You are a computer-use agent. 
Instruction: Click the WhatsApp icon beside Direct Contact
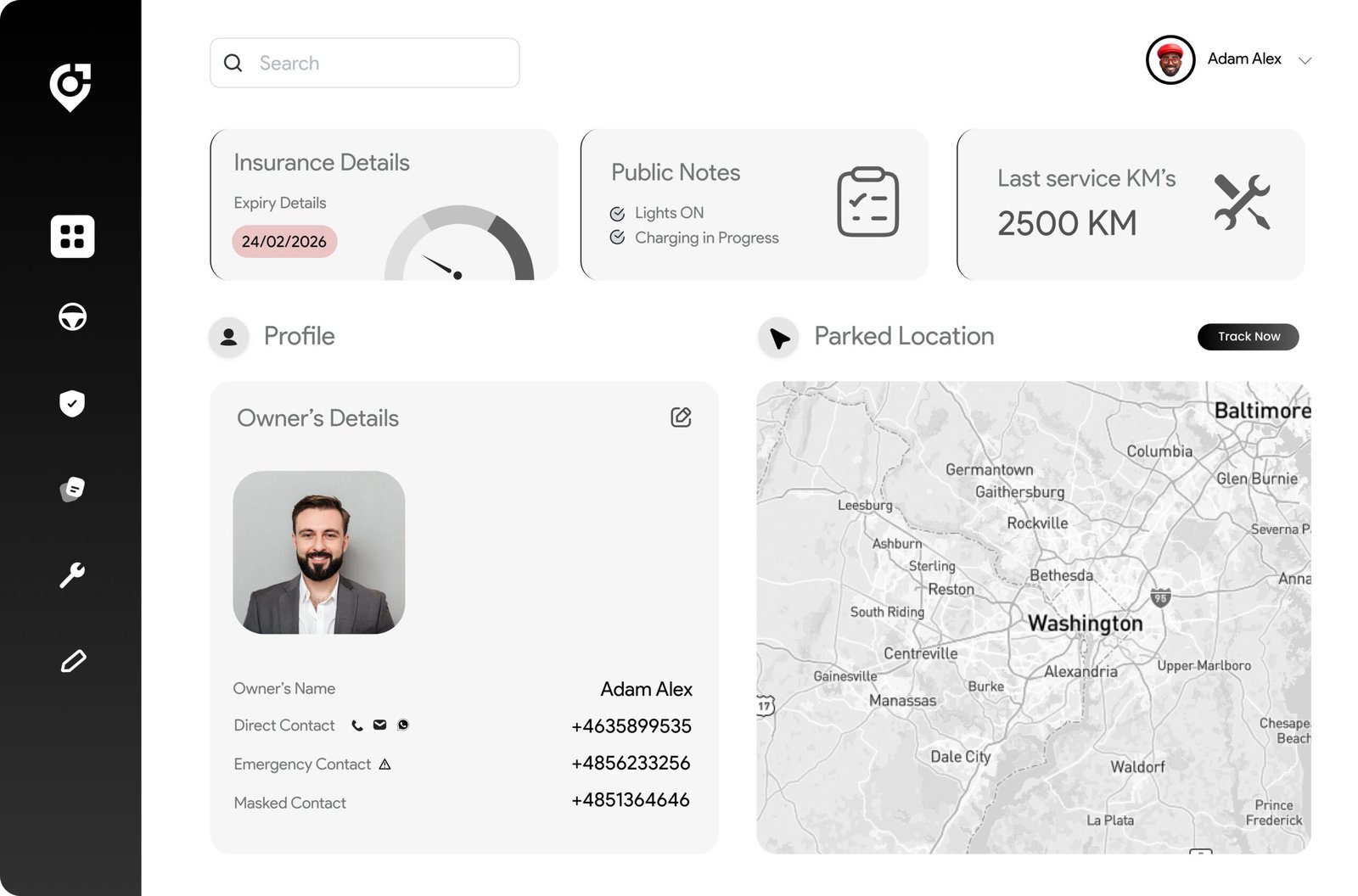pos(403,725)
